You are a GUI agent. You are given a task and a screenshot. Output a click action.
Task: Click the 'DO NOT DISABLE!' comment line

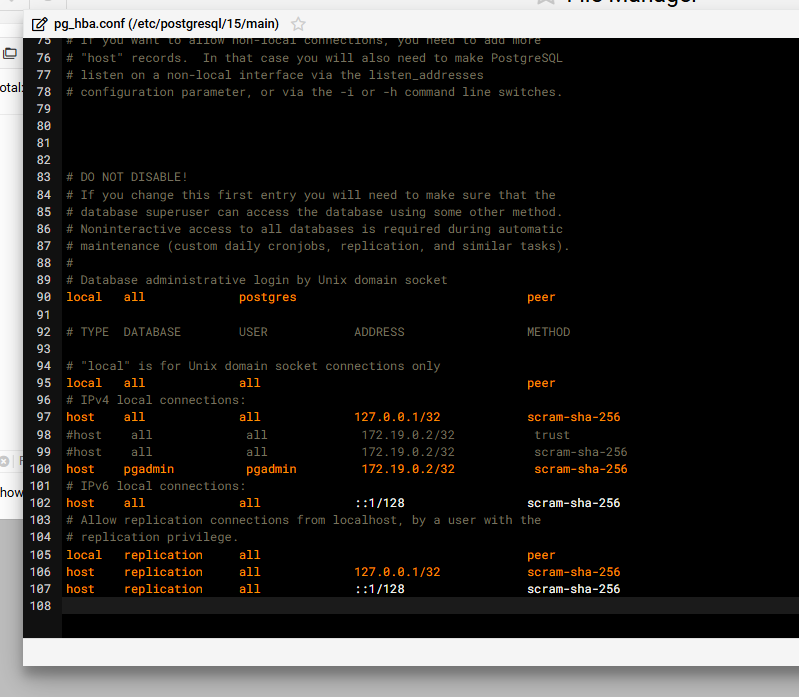tap(127, 177)
